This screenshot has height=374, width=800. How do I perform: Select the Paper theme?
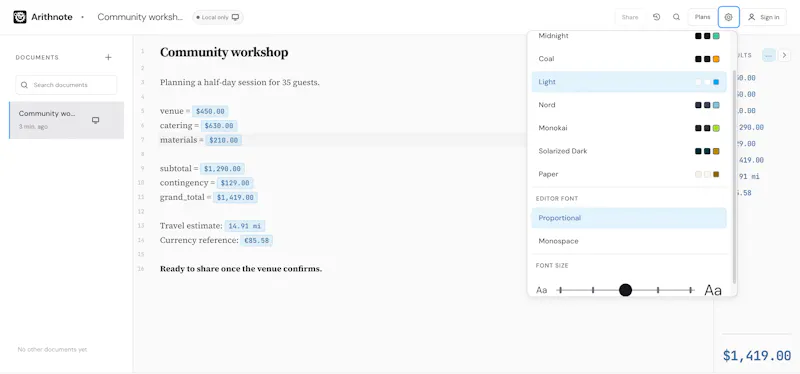tap(629, 174)
